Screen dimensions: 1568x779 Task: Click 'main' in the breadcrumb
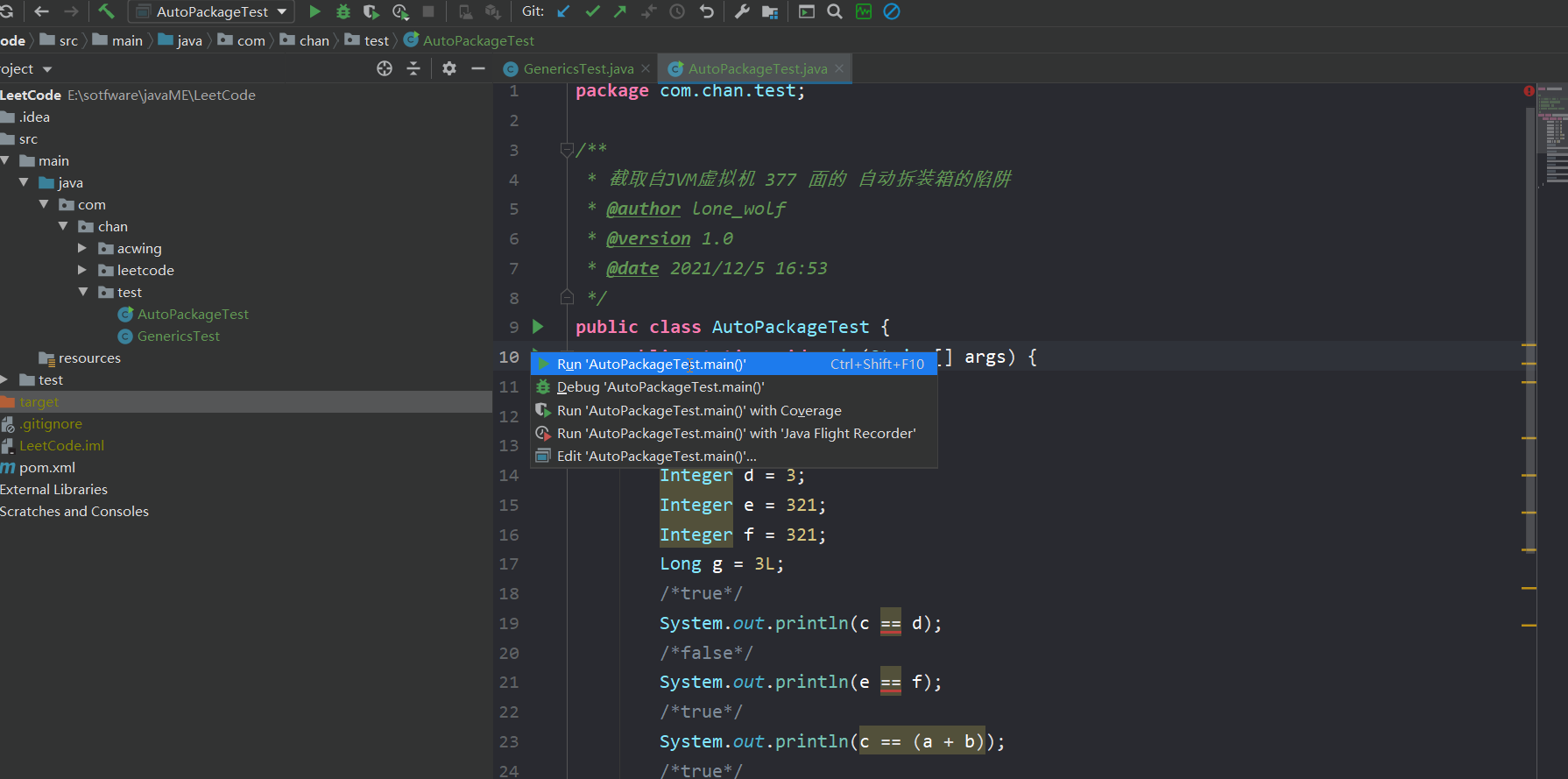[127, 40]
